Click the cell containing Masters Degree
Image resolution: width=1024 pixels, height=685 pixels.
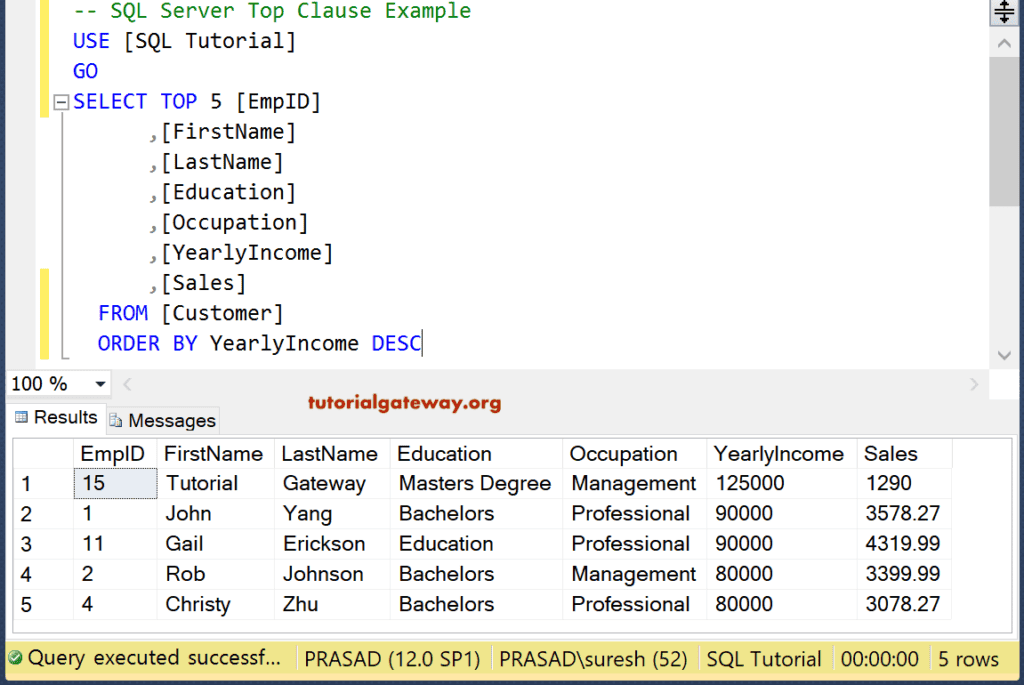click(475, 484)
